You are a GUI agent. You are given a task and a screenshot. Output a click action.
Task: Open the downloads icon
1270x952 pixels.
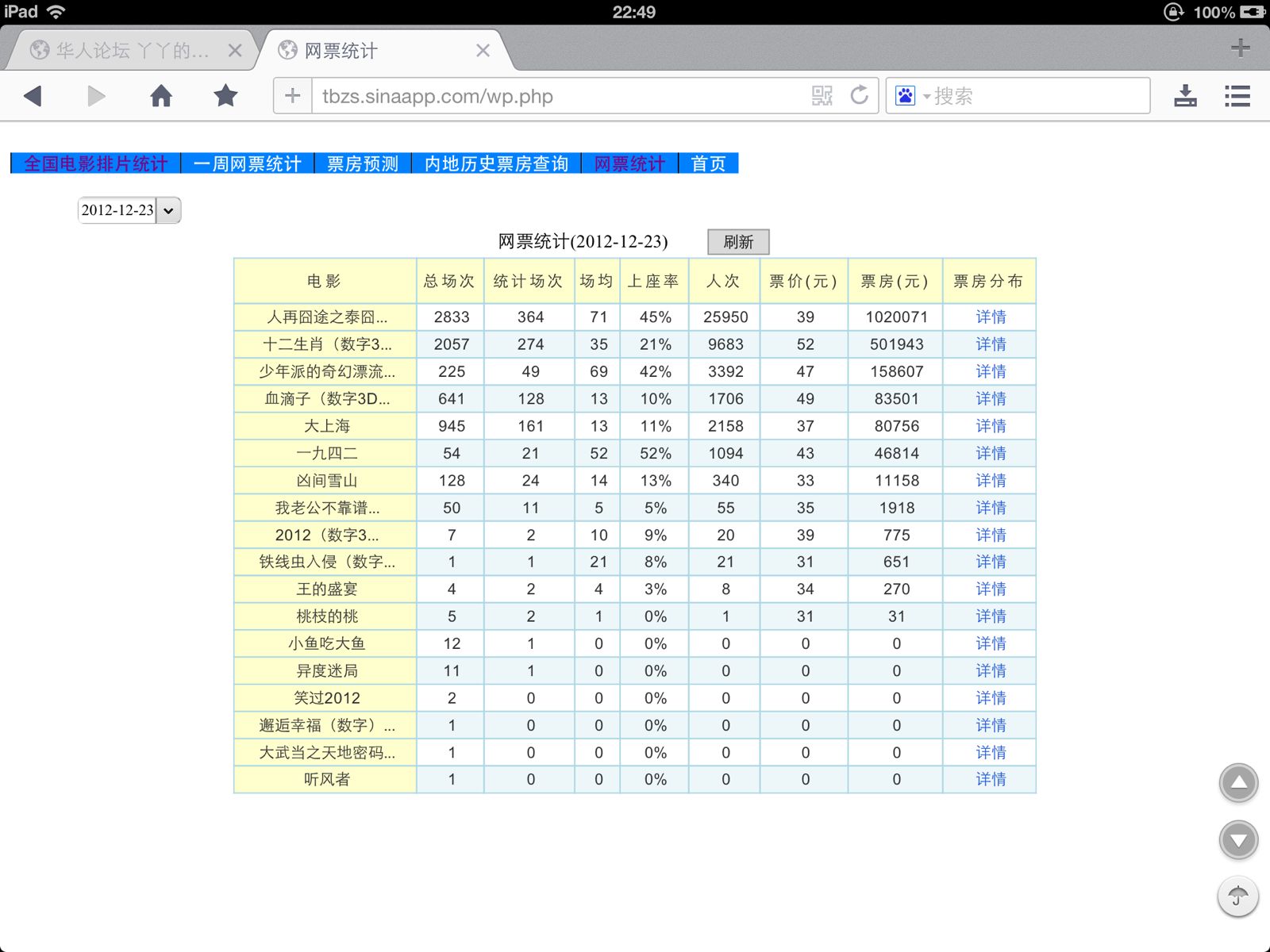point(1185,96)
